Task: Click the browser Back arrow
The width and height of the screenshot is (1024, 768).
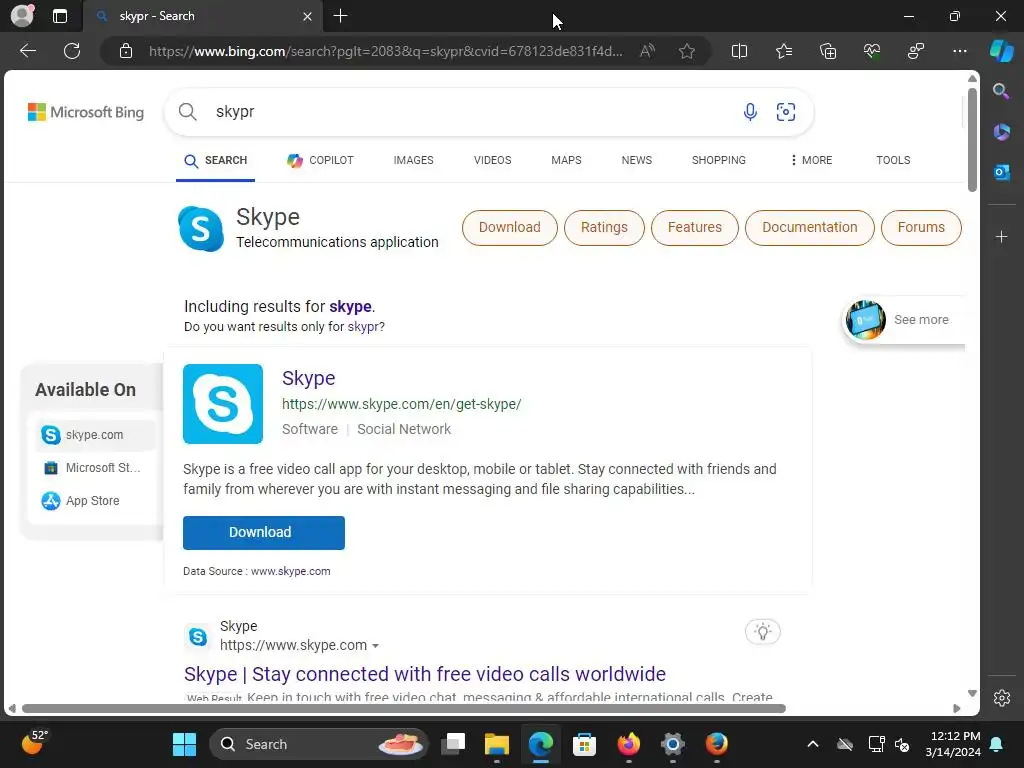Action: (x=27, y=51)
